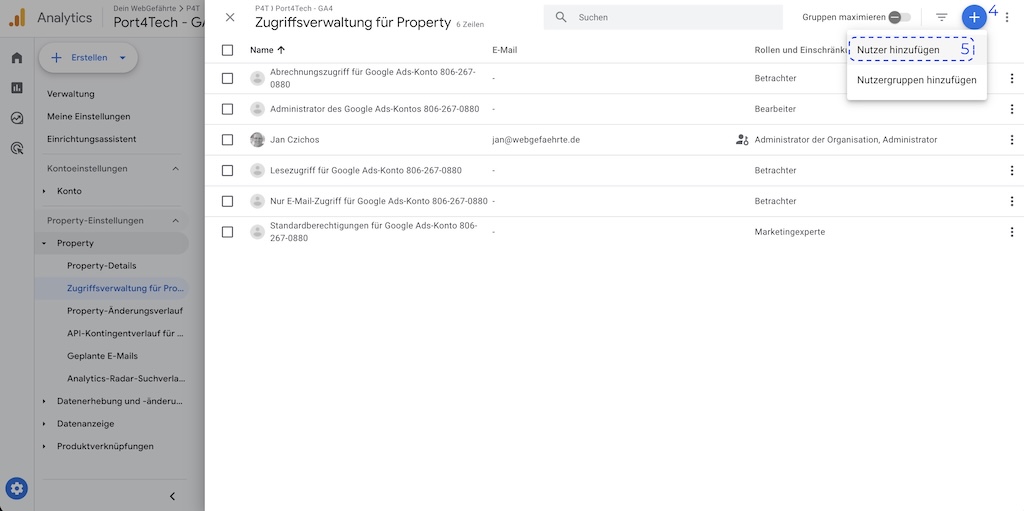Open the Erstellen dropdown button
This screenshot has height=511, width=1024.
[88, 58]
